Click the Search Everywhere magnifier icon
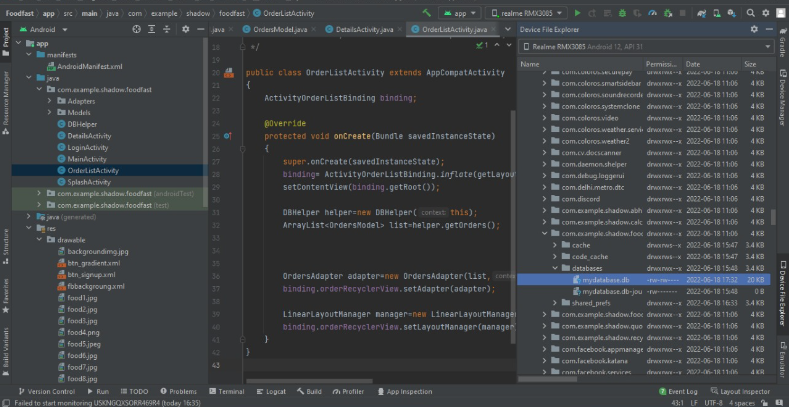The width and height of the screenshot is (789, 408). coord(750,13)
